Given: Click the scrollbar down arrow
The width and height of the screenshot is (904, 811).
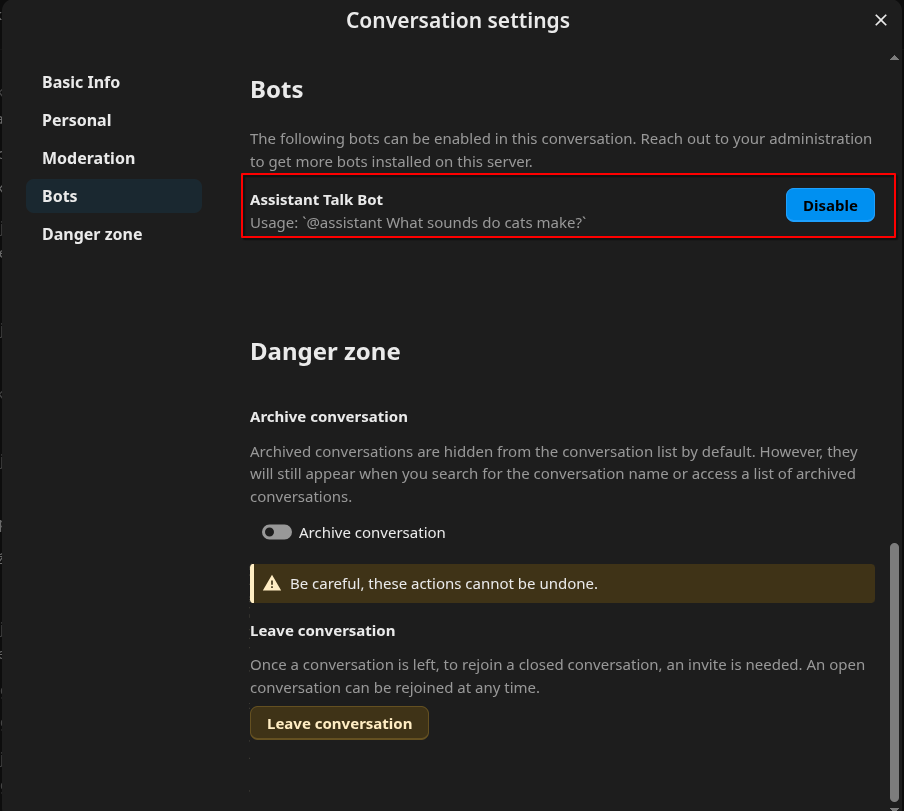Looking at the screenshot, I should click(894, 802).
